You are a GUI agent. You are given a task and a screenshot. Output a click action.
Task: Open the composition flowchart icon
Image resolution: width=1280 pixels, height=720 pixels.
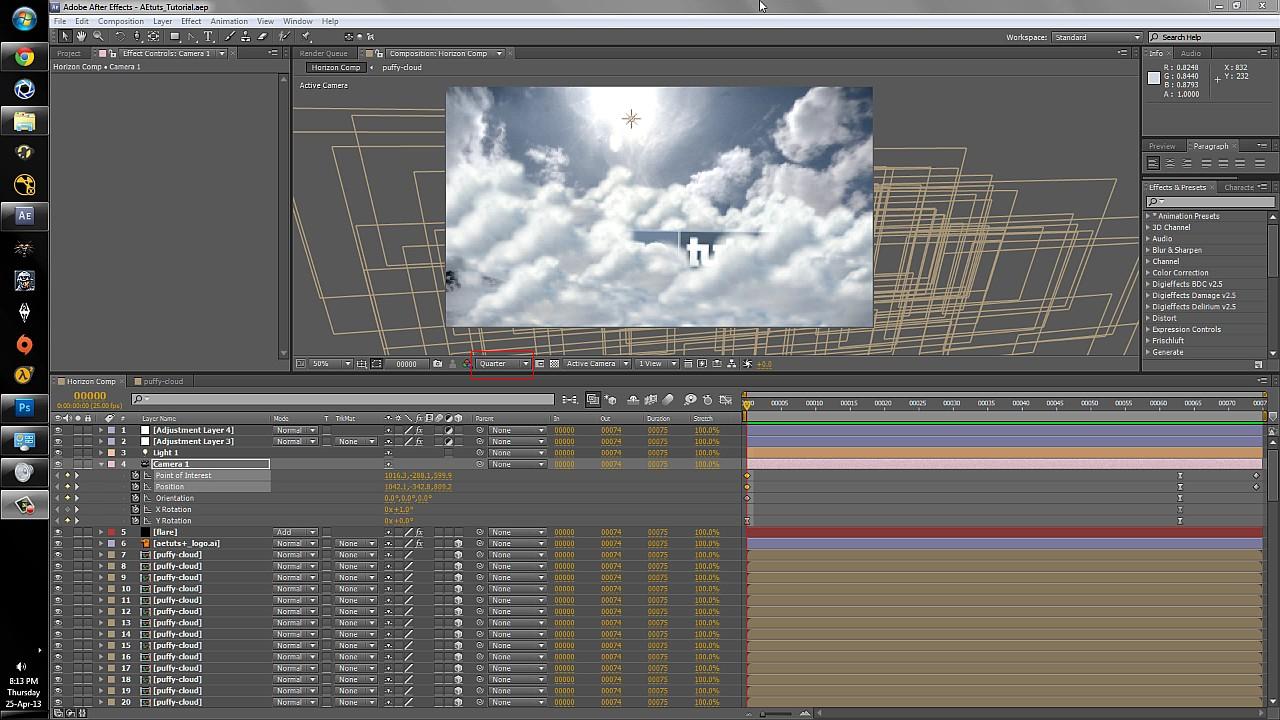click(732, 364)
